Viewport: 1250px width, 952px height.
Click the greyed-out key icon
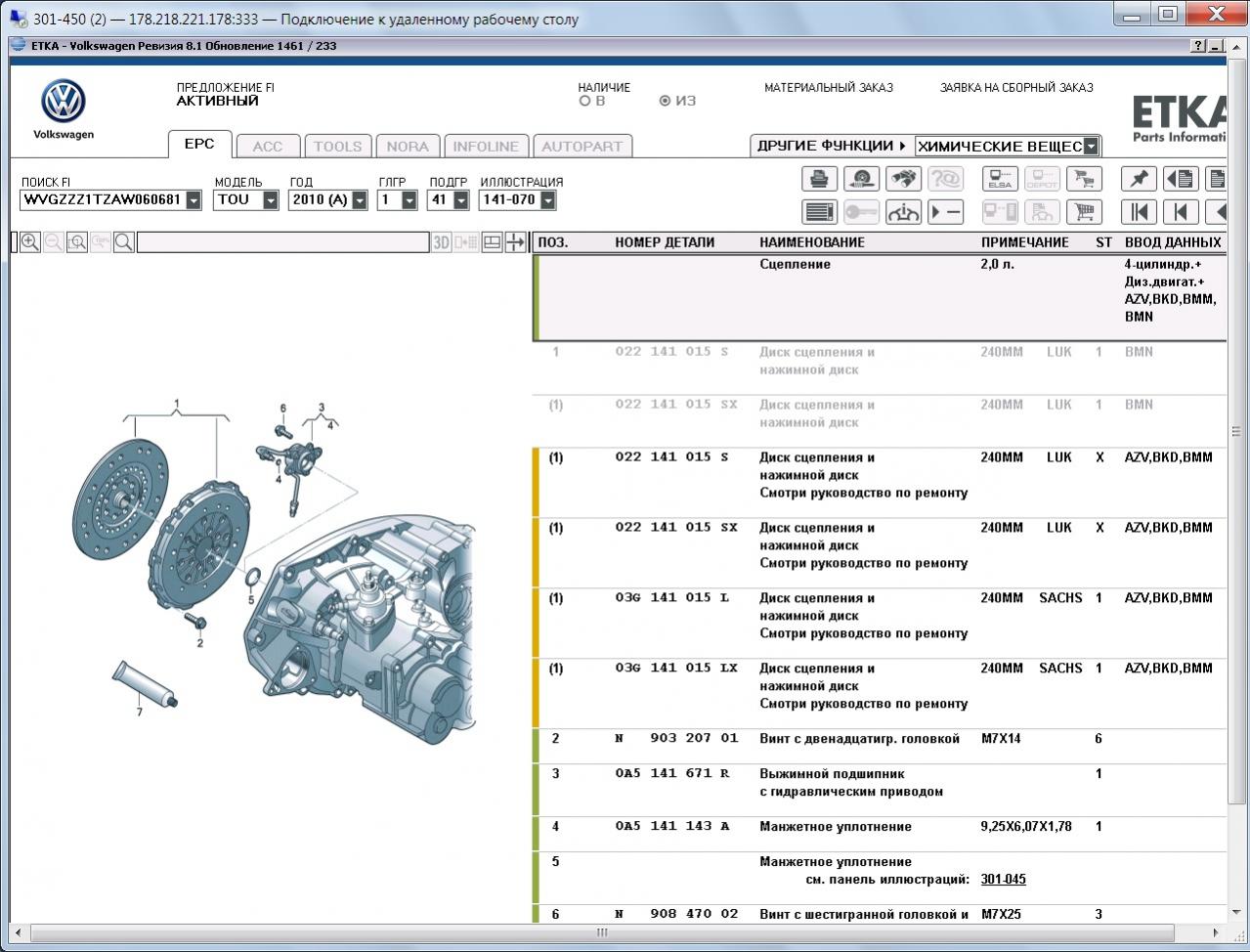861,212
